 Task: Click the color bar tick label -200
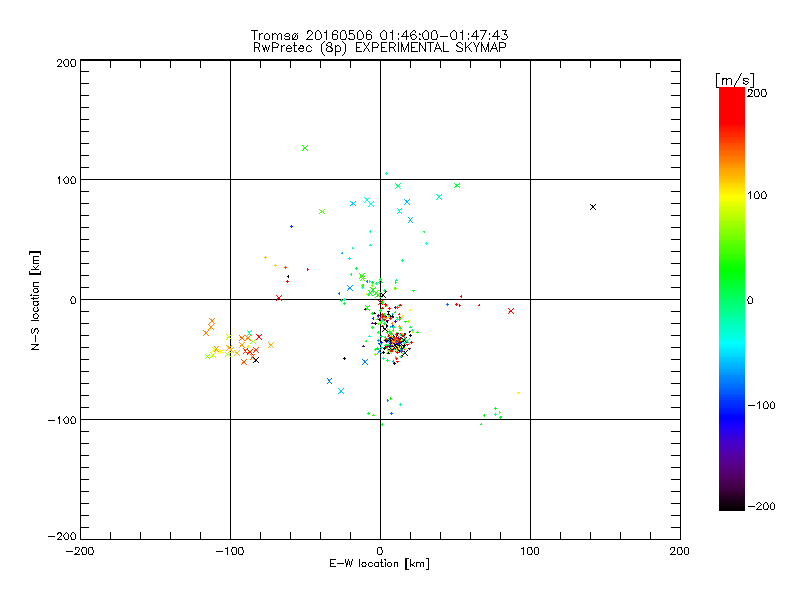tap(761, 506)
